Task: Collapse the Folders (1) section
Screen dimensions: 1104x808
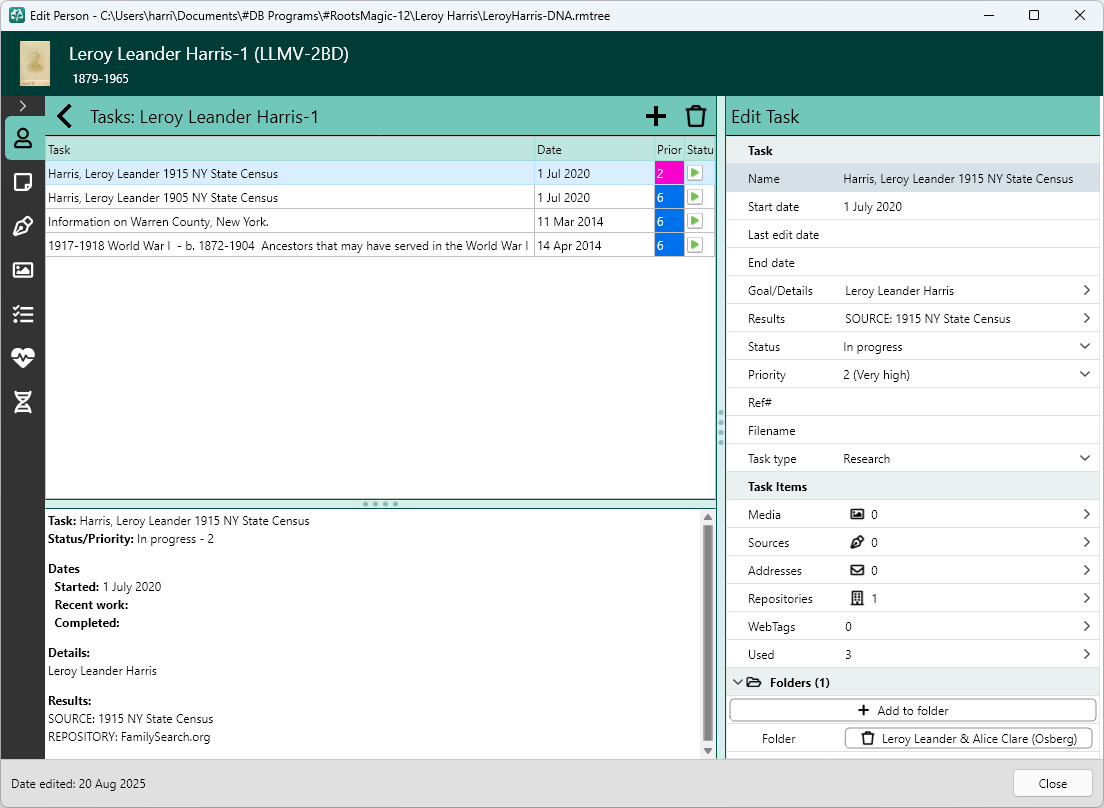Action: 737,682
